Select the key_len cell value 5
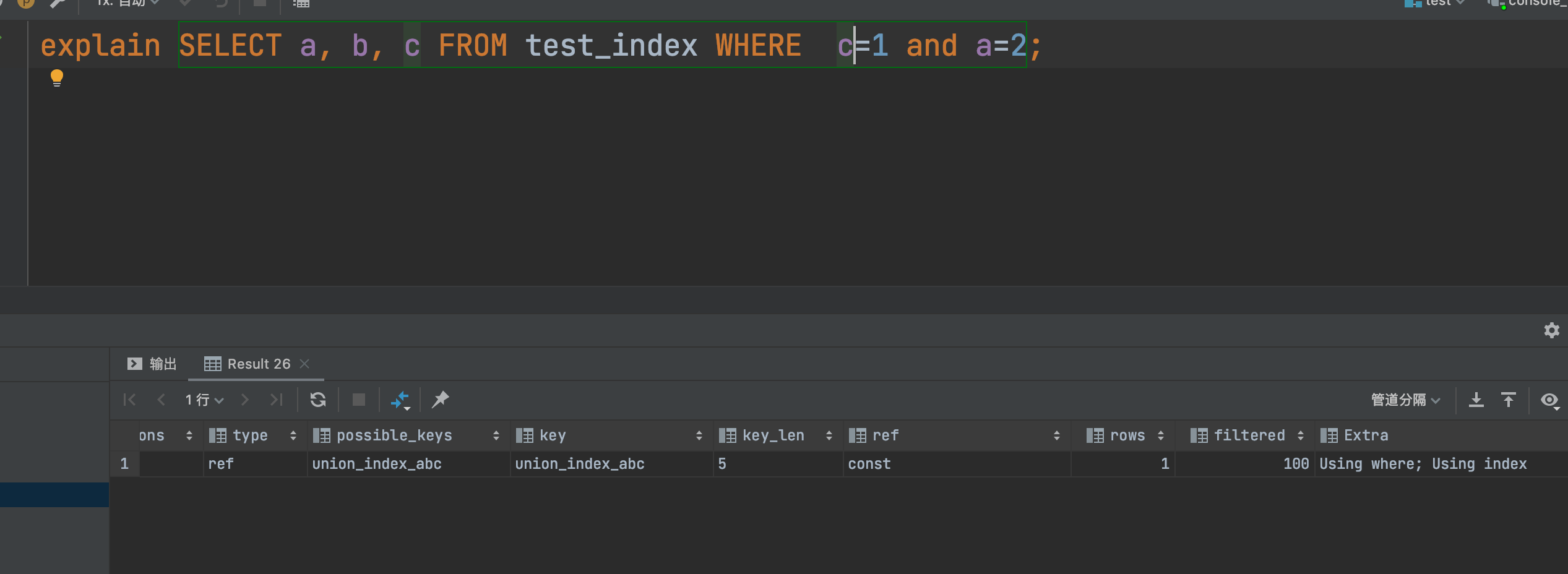Screen dimensions: 1568x574 (x=778, y=464)
